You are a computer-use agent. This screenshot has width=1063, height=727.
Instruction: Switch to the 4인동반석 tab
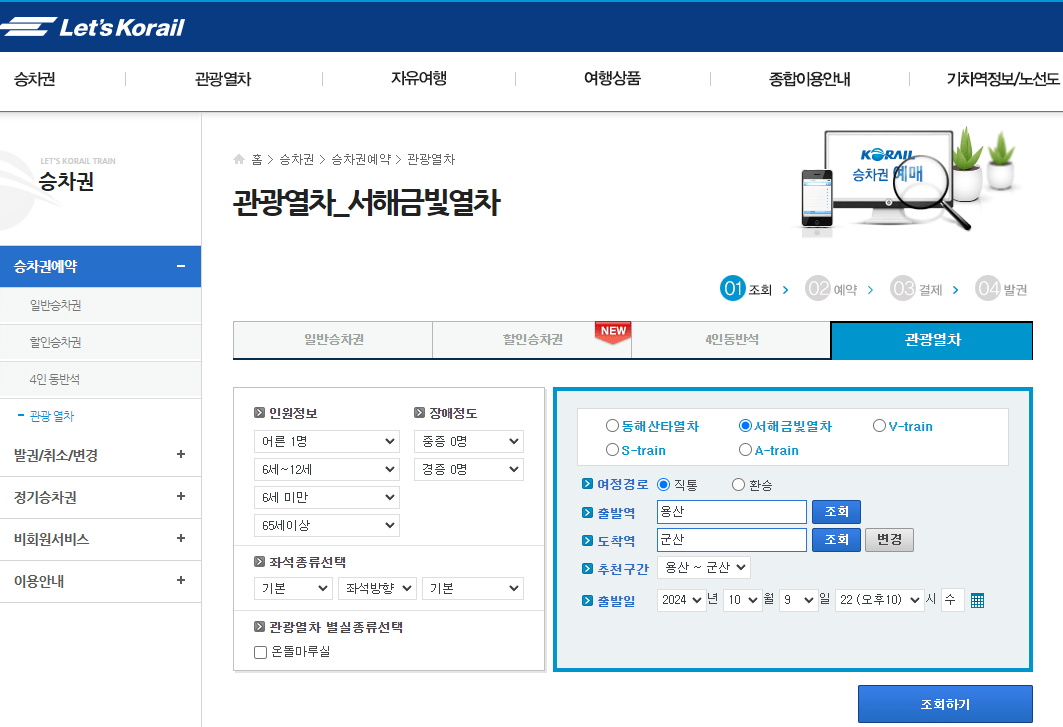pyautogui.click(x=731, y=340)
